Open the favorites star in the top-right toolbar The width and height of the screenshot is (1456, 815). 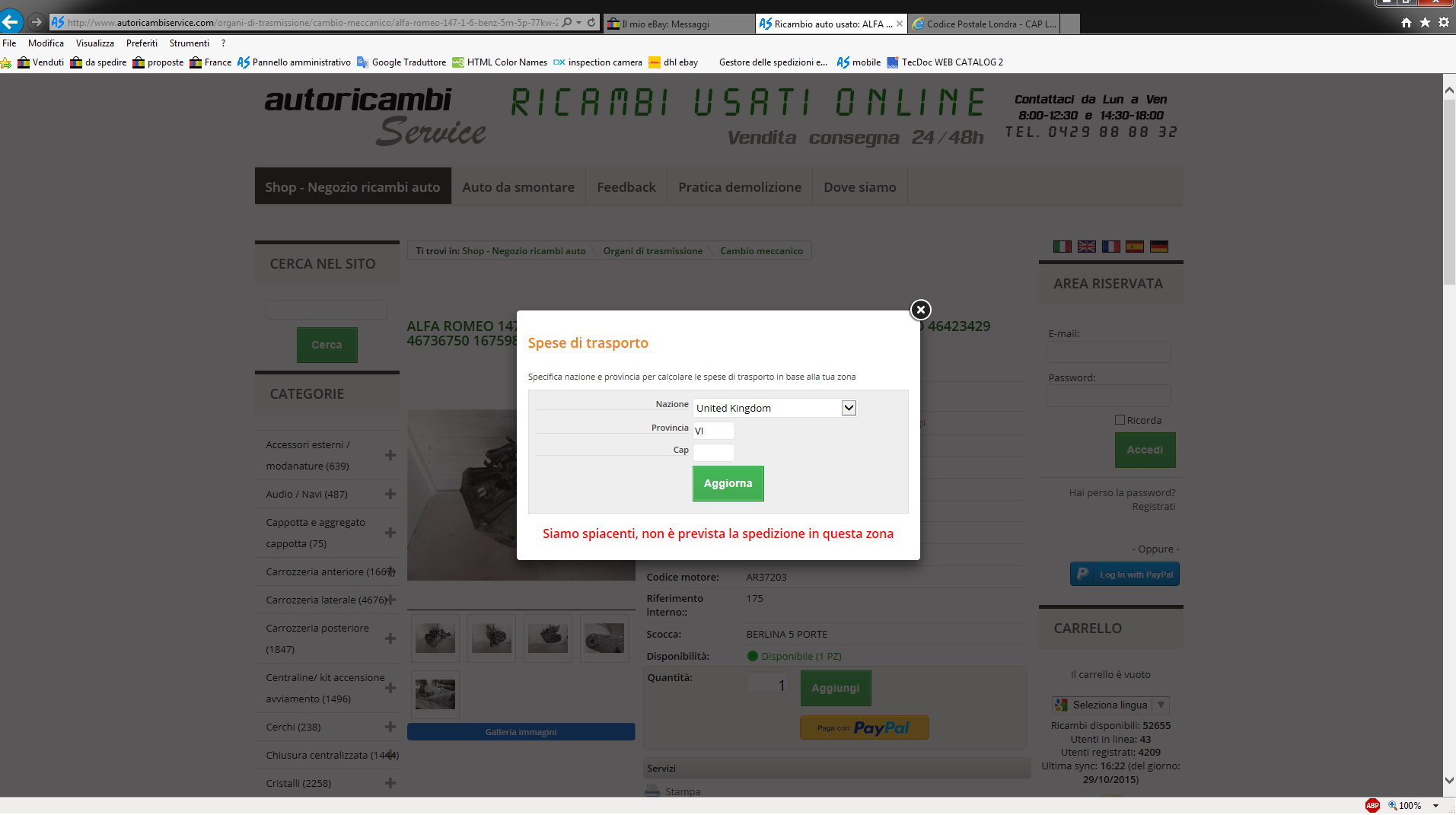pos(1425,23)
